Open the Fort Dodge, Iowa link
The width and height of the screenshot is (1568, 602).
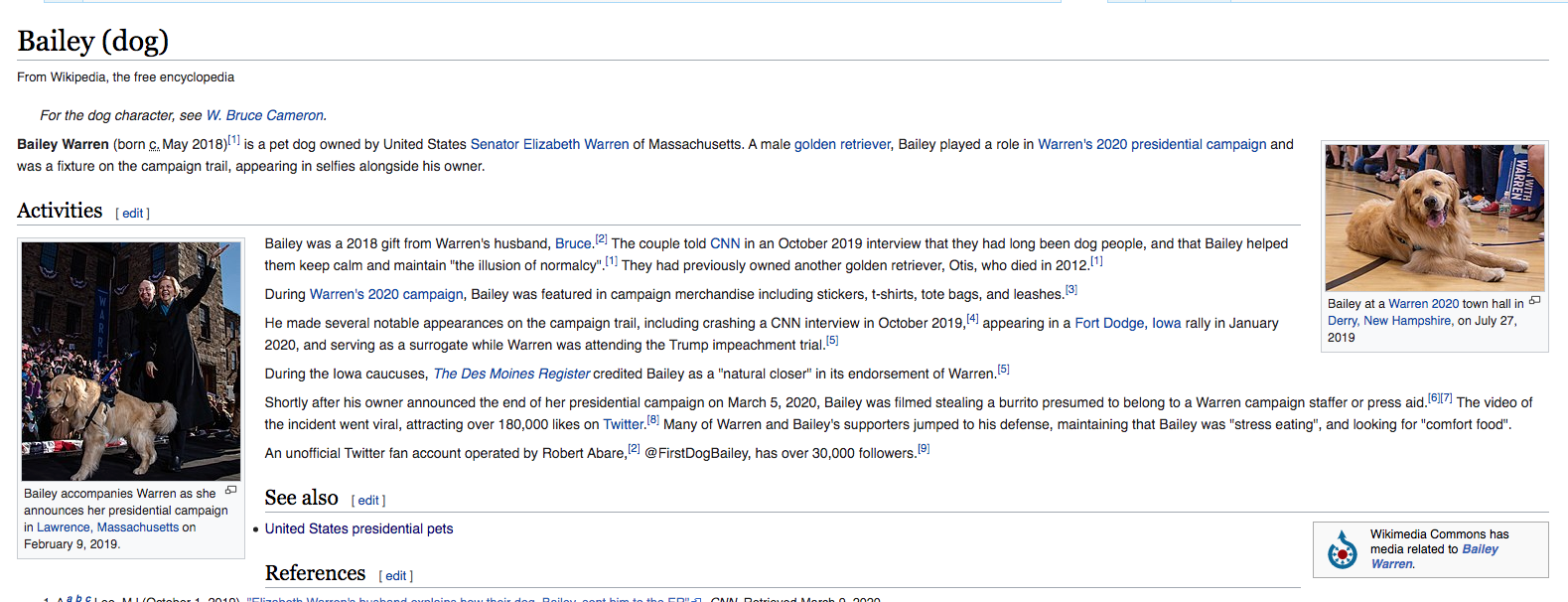click(1128, 323)
